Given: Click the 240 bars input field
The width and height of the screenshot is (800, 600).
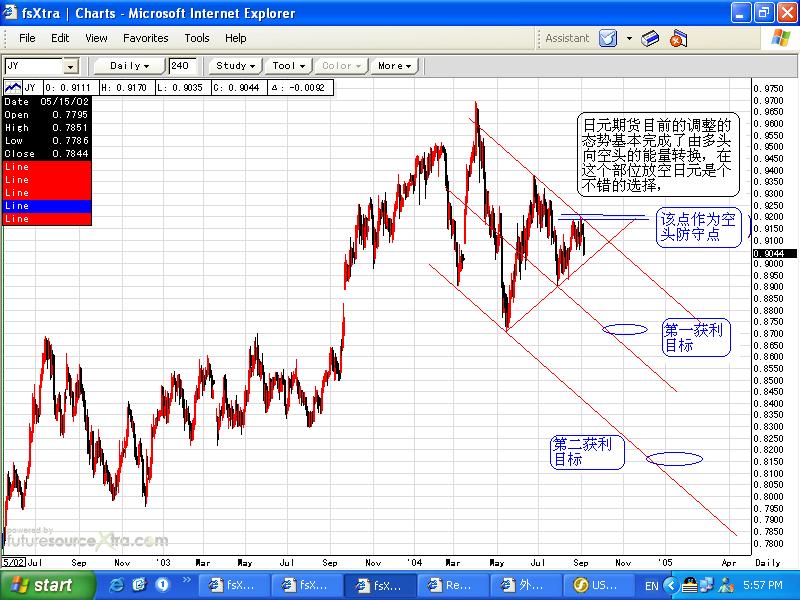Looking at the screenshot, I should click(182, 66).
